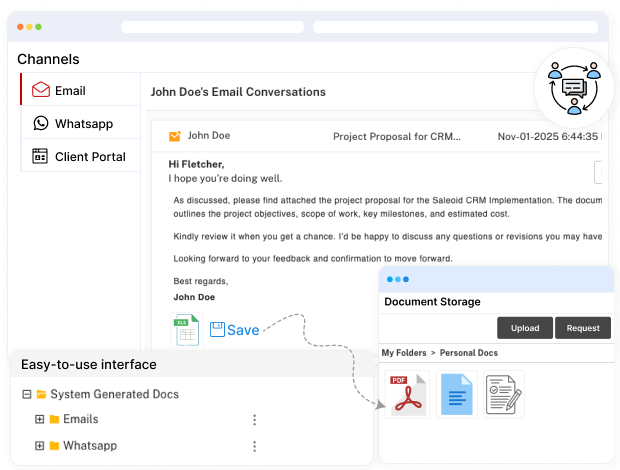Open the blue text document file
The height and width of the screenshot is (470, 620).
(457, 394)
